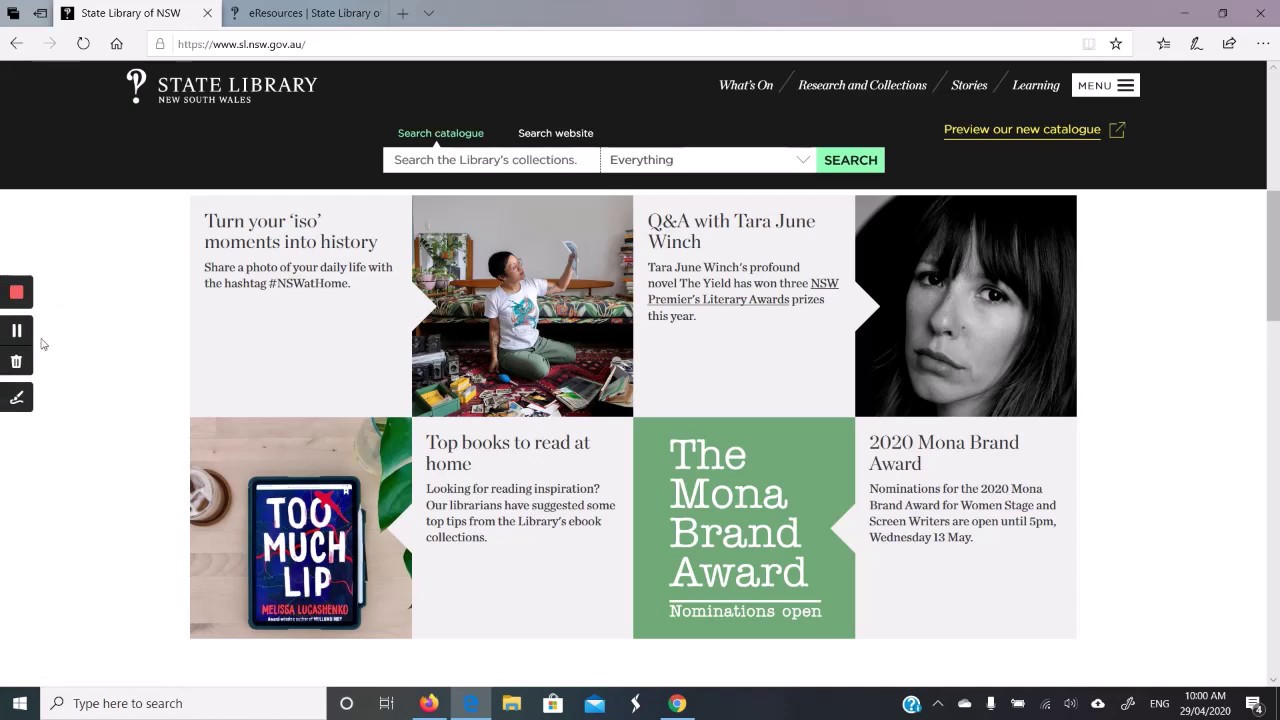Focus the Search the Library's collections field
Screen dimensions: 1280x720
point(491,160)
